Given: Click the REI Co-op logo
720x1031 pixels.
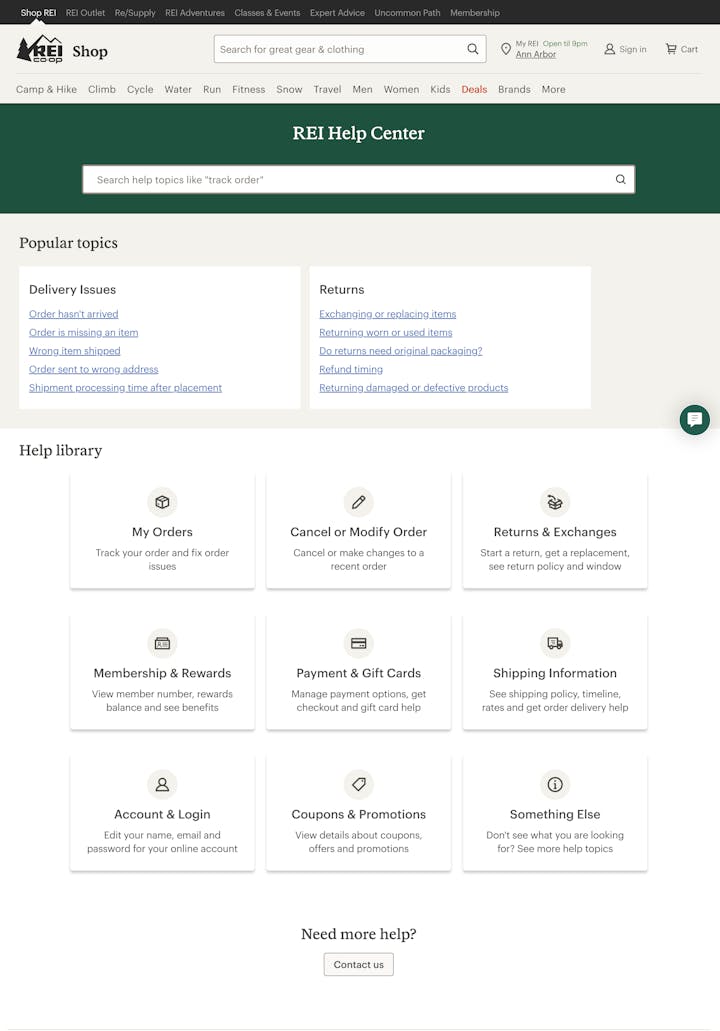Looking at the screenshot, I should click(x=40, y=50).
